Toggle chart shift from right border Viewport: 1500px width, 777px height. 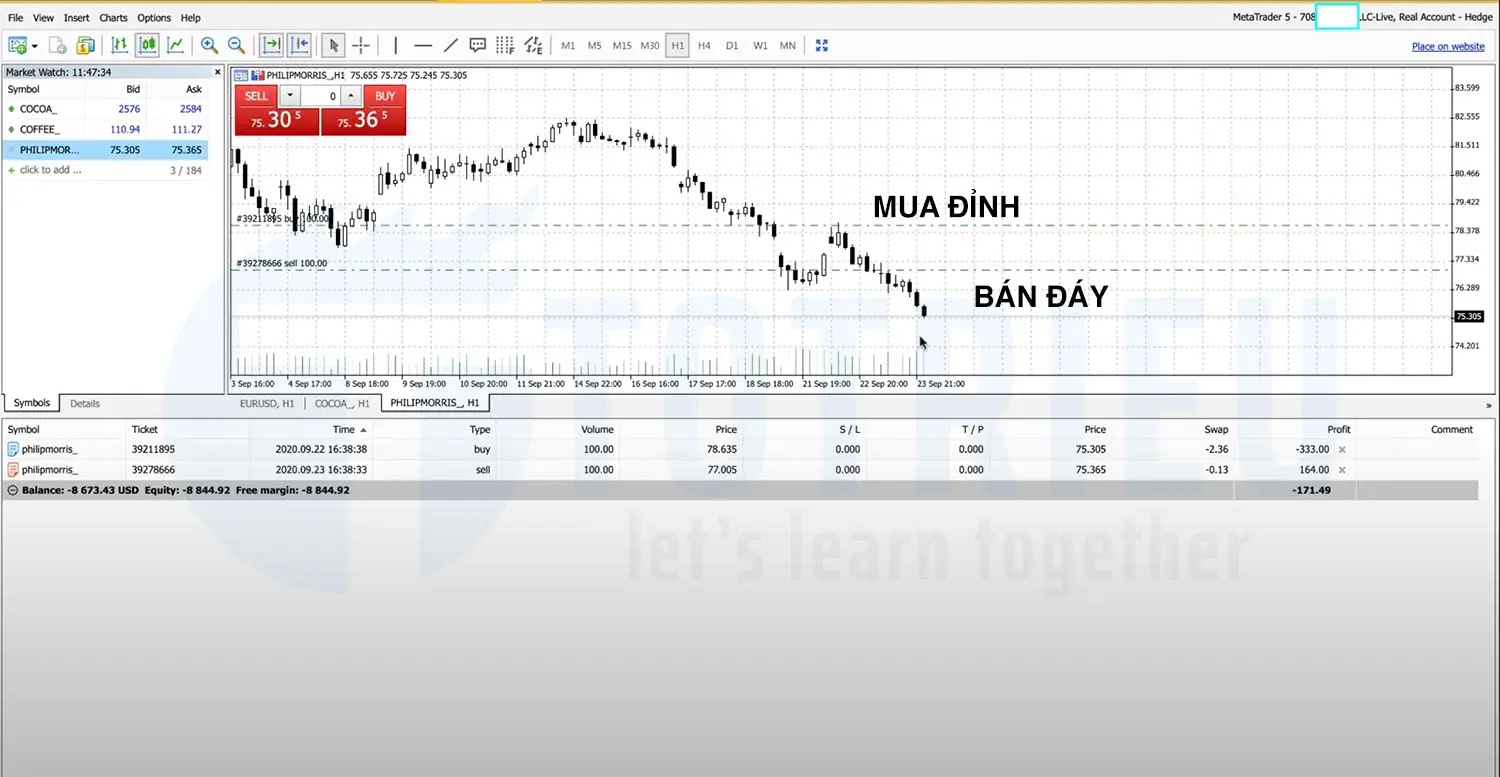[299, 45]
